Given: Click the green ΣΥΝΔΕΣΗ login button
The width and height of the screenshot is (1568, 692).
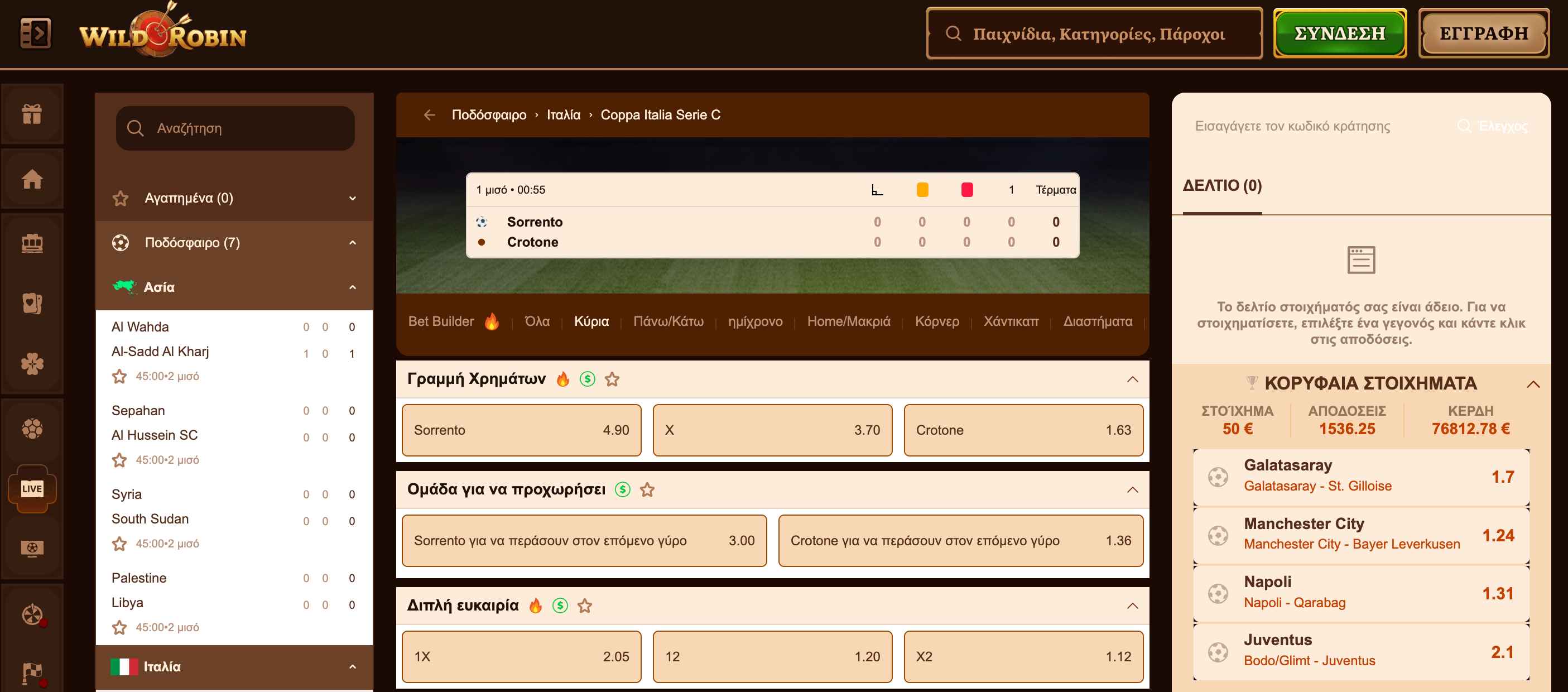Looking at the screenshot, I should tap(1339, 33).
